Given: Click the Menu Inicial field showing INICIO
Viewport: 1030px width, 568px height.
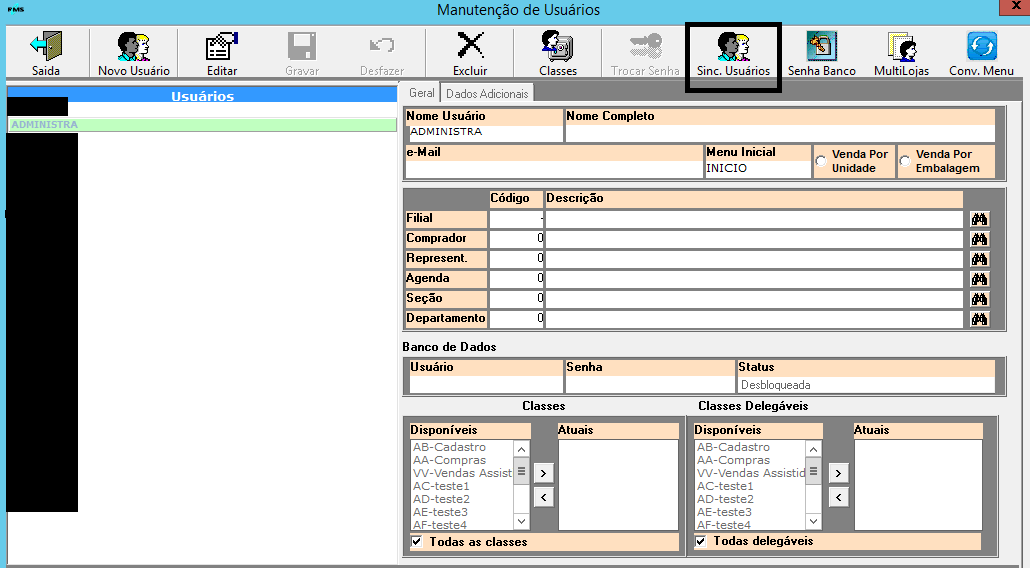Looking at the screenshot, I should coord(757,168).
